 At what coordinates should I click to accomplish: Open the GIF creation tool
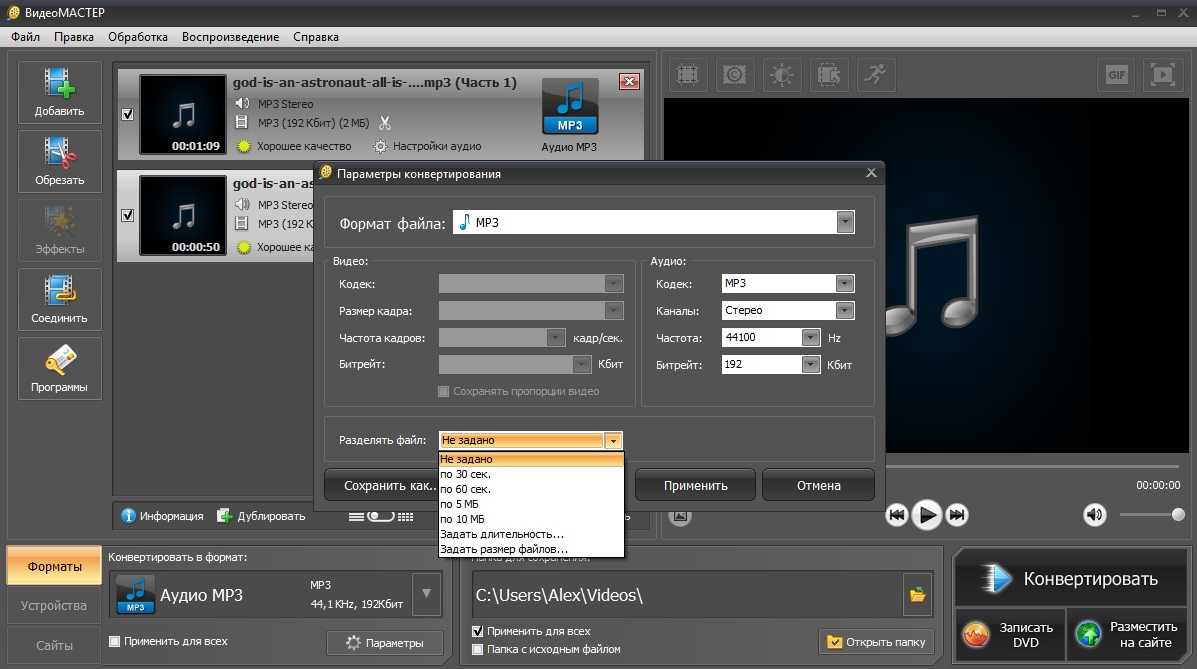(1114, 74)
